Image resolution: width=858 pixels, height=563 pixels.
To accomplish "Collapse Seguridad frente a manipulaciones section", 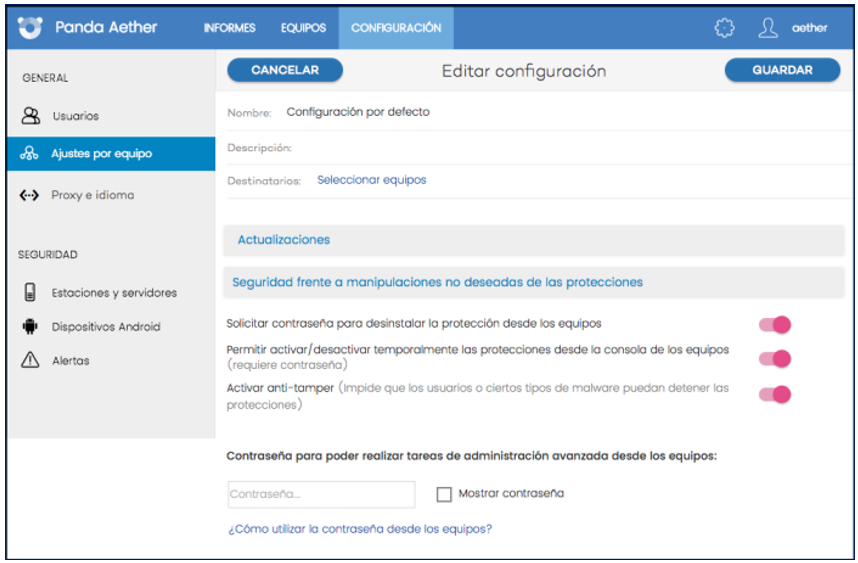I will [x=534, y=282].
